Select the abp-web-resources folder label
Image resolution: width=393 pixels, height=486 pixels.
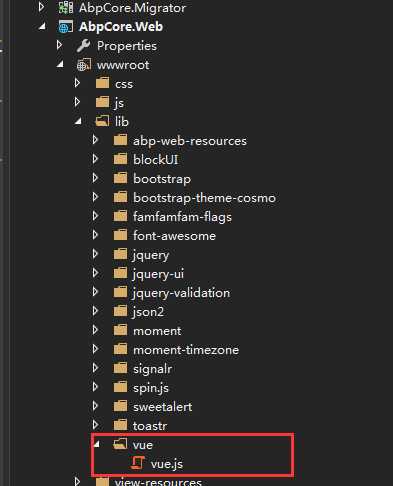[190, 141]
